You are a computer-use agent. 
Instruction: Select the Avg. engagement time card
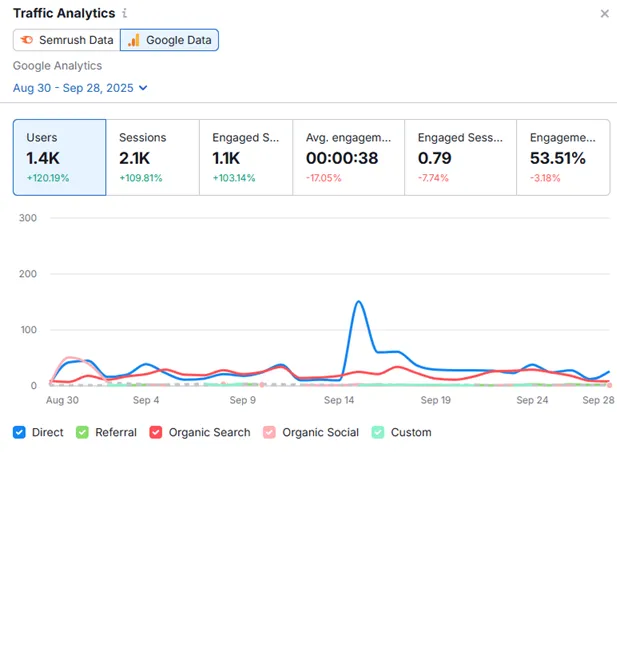[x=349, y=157]
